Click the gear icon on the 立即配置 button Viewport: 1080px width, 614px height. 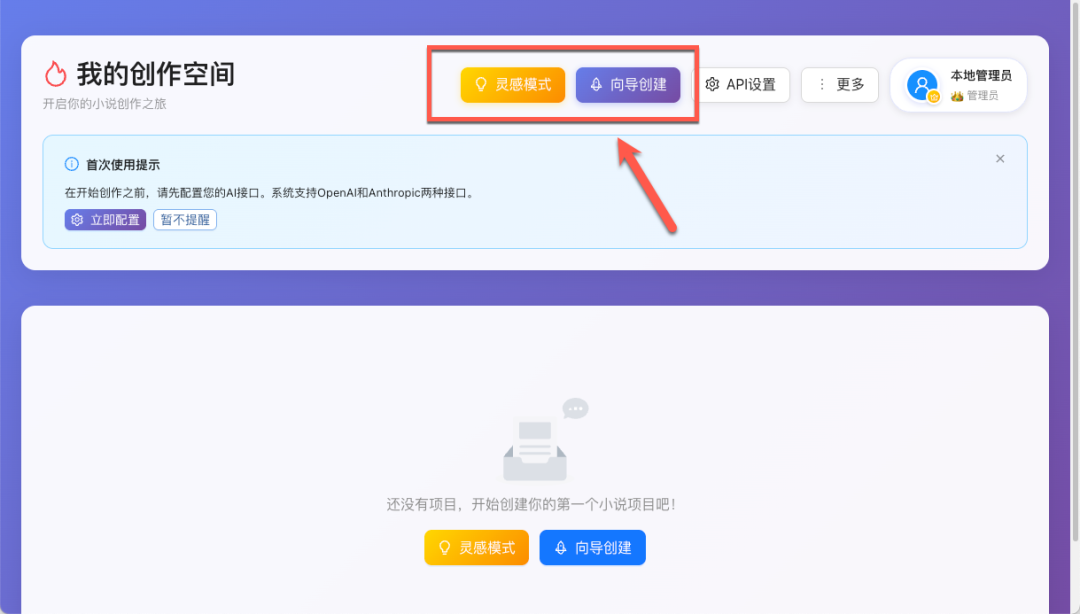79,219
